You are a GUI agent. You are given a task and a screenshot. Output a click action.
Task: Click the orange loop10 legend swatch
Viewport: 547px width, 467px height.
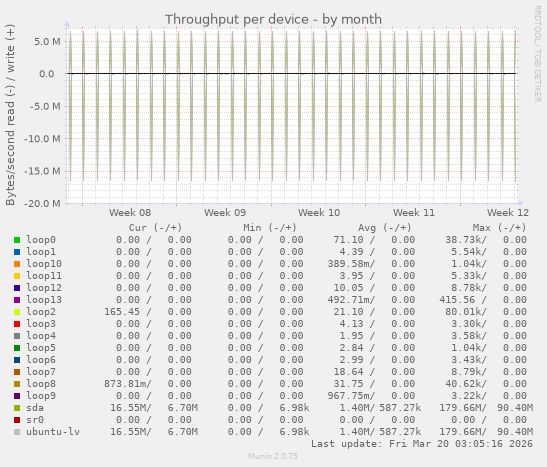[x=17, y=264]
